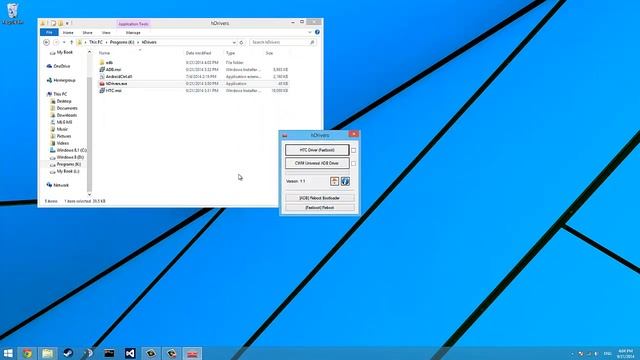Open the Quick Access Toolbar dropdown
The height and width of the screenshot is (360, 640).
pos(67,23)
